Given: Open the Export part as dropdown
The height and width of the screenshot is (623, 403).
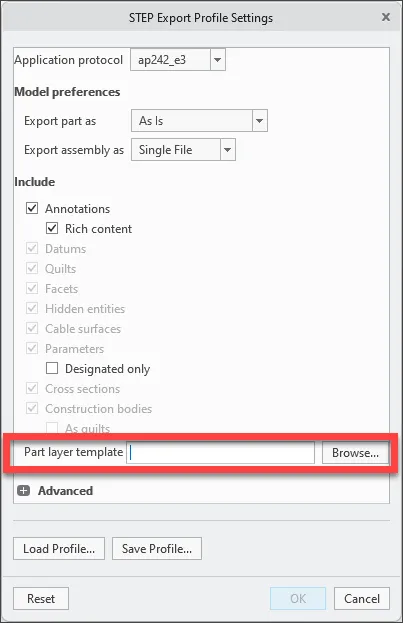Looking at the screenshot, I should coord(199,121).
